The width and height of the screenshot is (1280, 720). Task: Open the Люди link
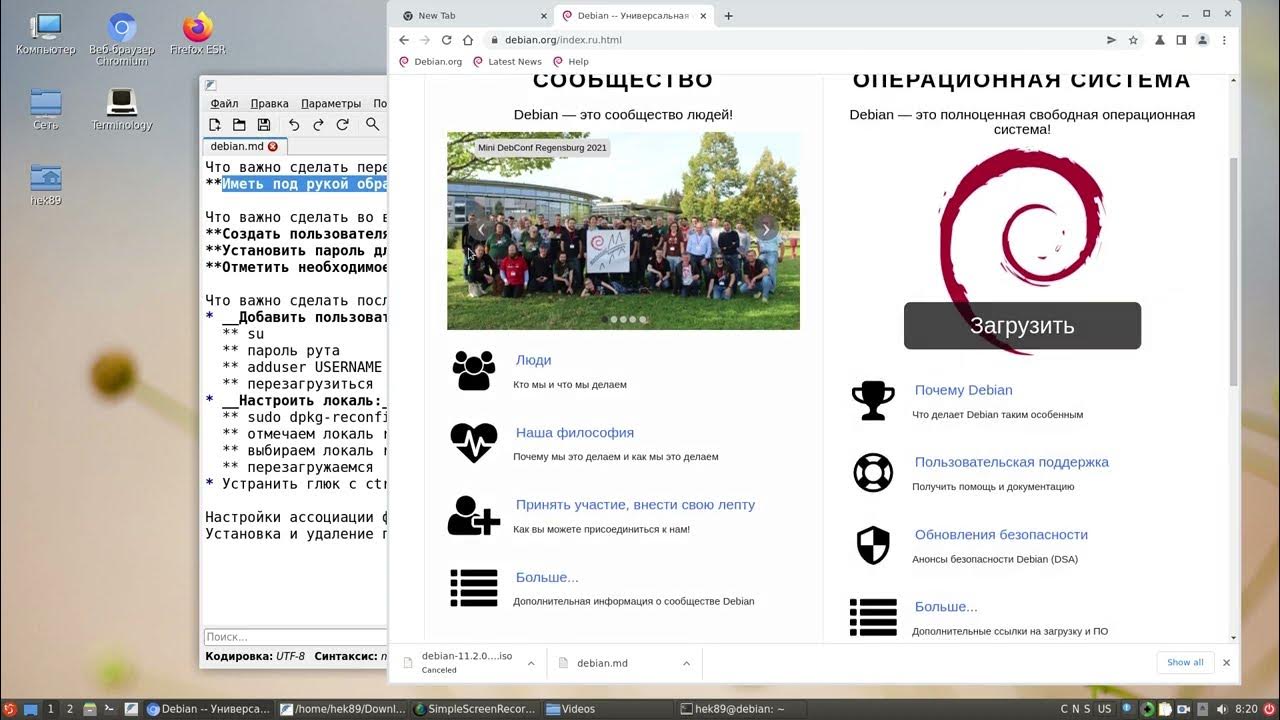[533, 360]
